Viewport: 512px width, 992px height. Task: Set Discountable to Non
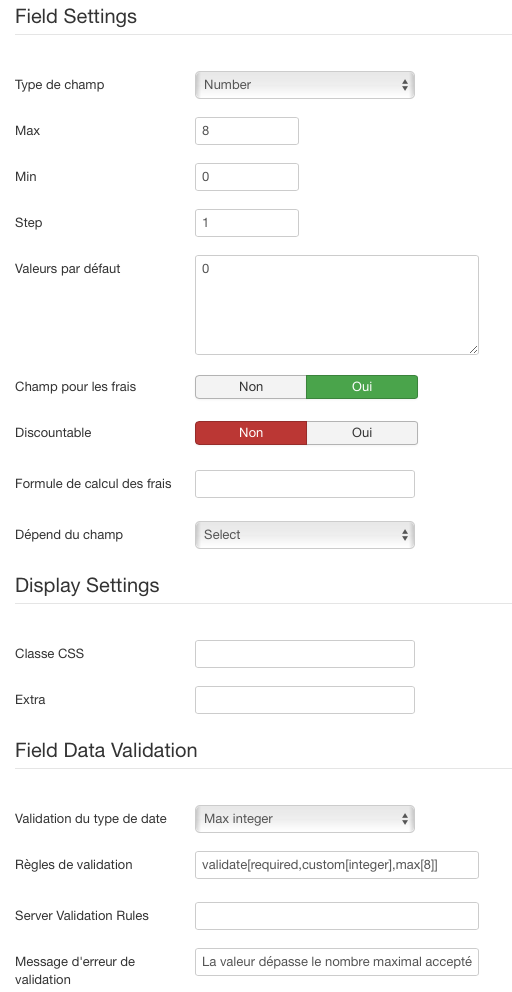251,433
